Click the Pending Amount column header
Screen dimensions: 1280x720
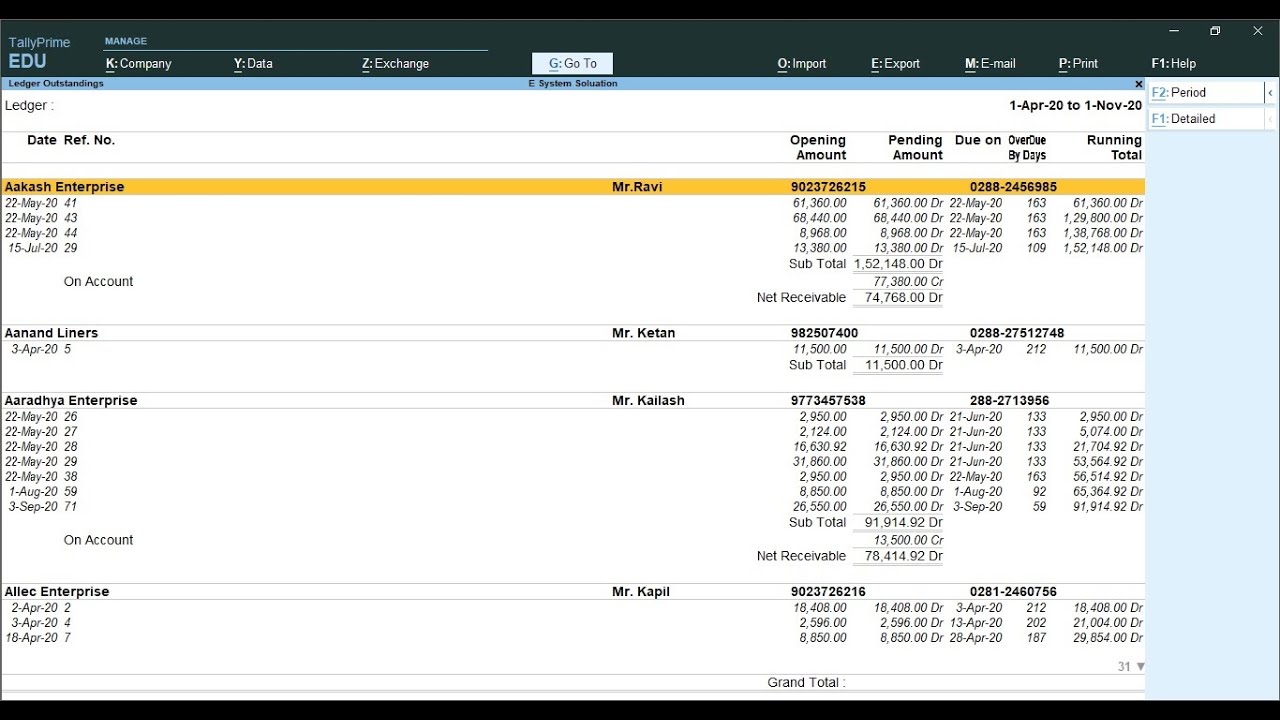pos(915,148)
